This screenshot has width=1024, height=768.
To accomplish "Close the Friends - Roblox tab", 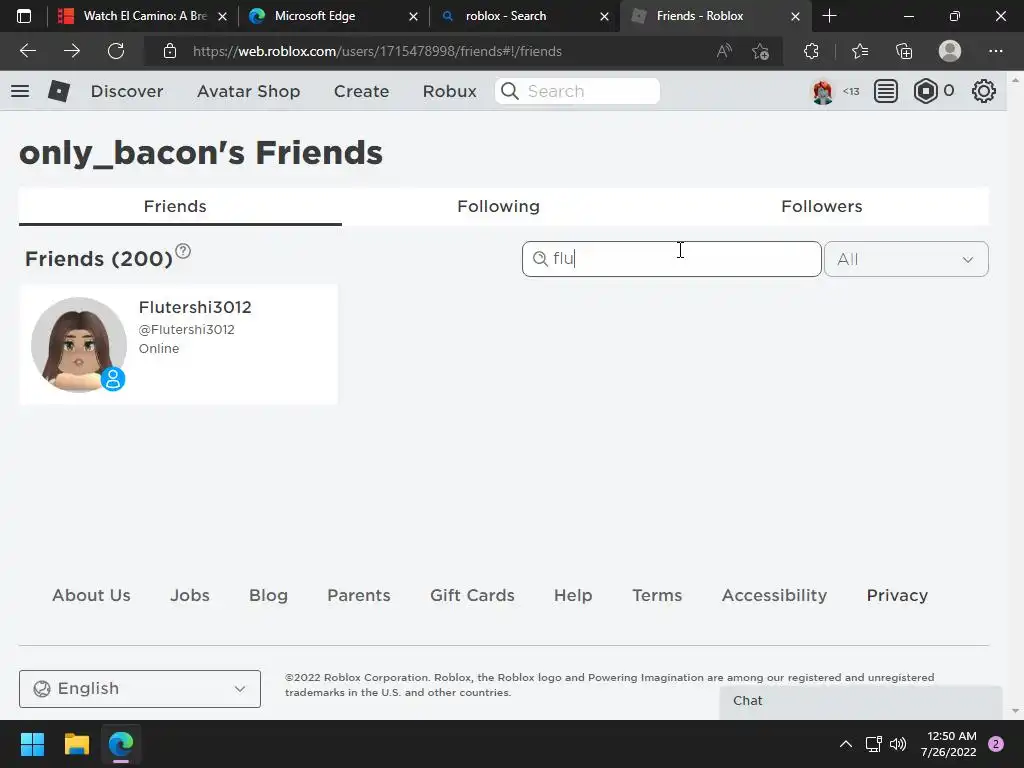I will point(795,16).
